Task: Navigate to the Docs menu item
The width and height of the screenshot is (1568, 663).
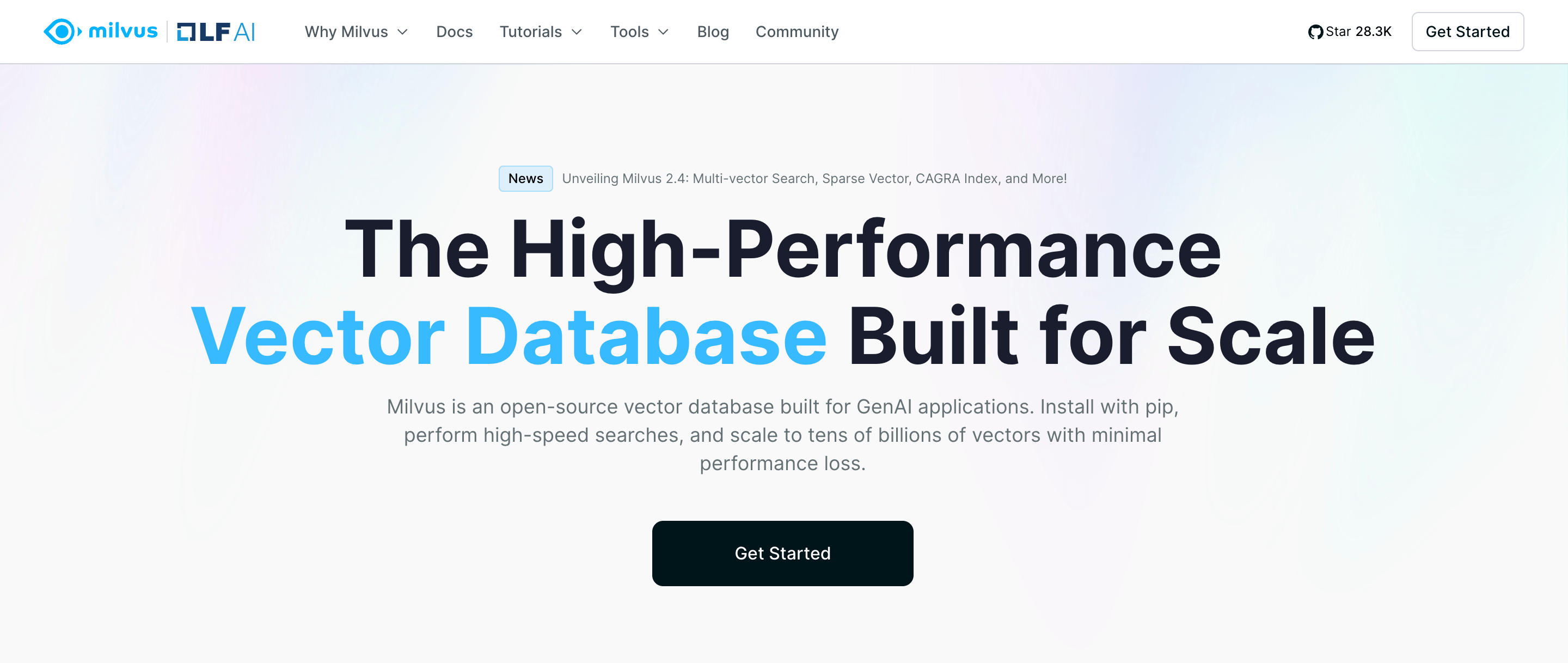Action: coord(454,31)
